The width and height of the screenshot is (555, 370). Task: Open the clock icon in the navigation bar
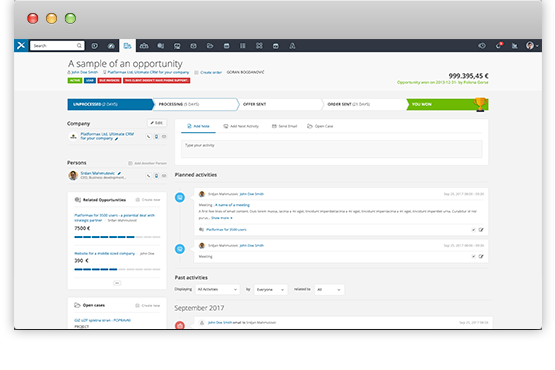pyautogui.click(x=95, y=46)
